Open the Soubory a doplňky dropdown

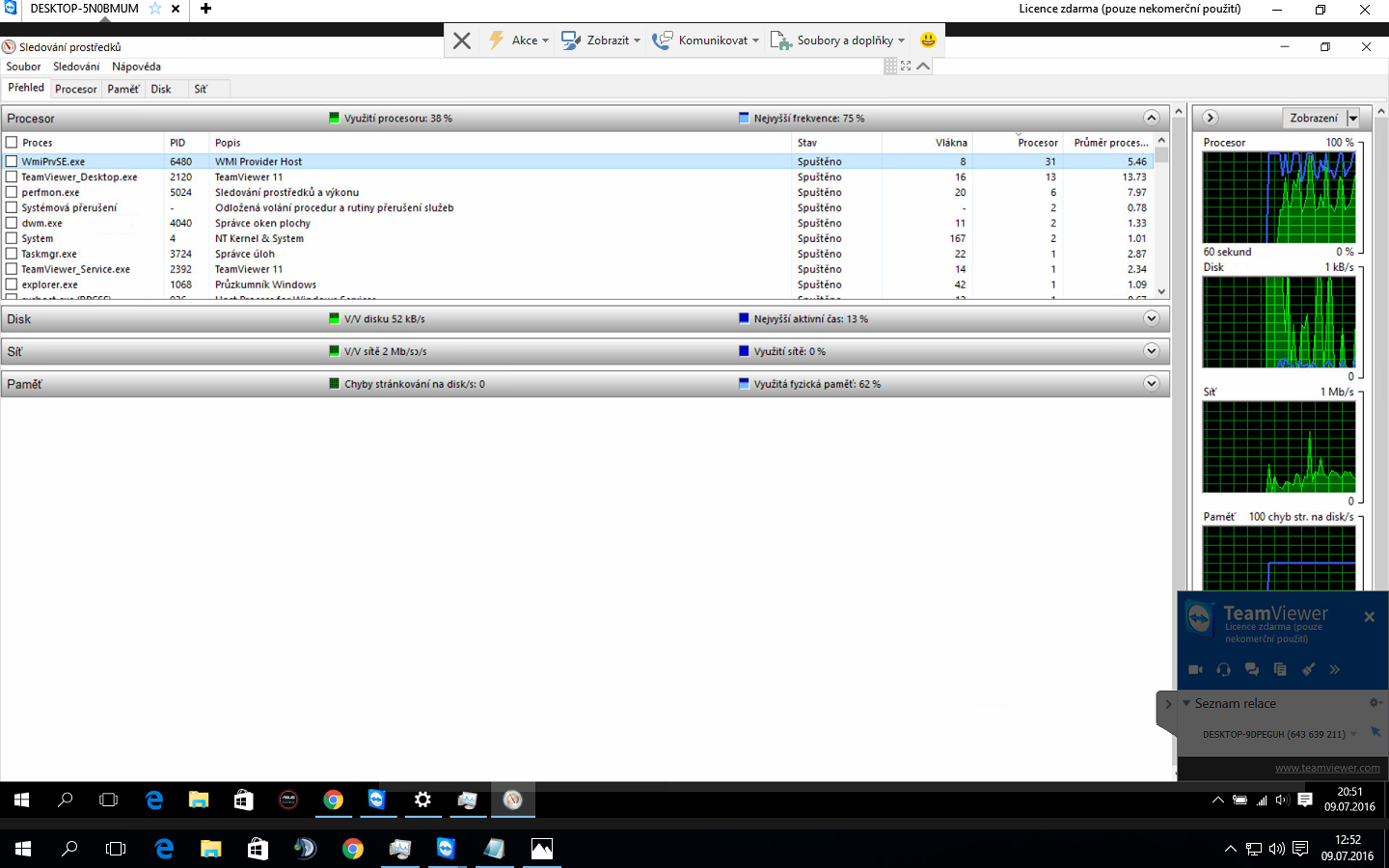pyautogui.click(x=838, y=41)
